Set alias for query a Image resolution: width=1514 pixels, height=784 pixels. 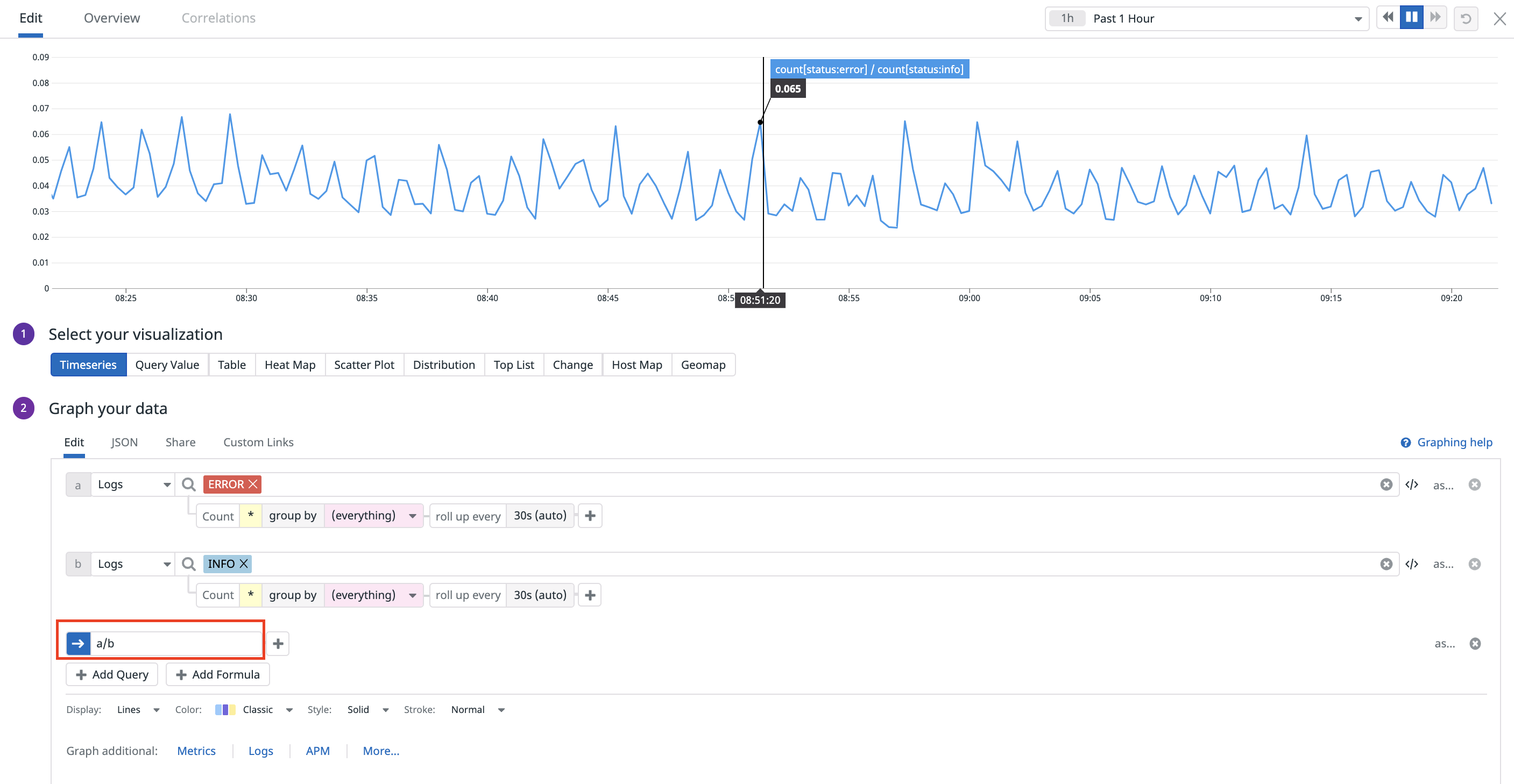pos(1443,485)
